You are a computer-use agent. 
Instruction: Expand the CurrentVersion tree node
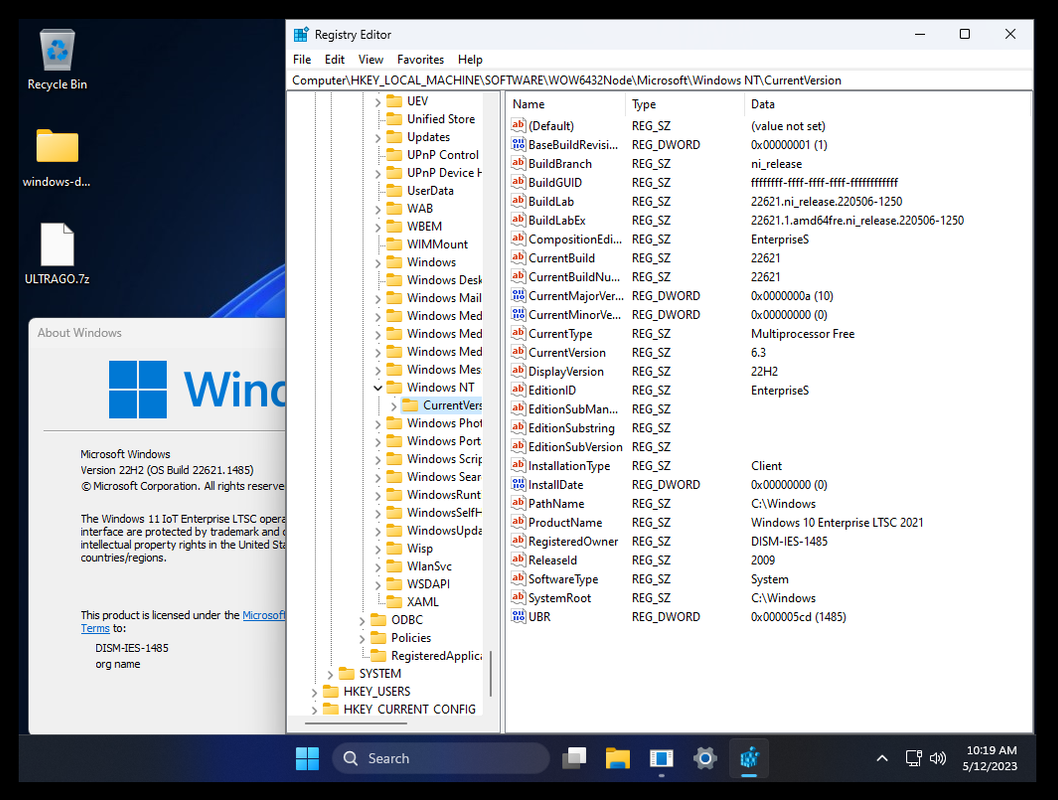(393, 405)
